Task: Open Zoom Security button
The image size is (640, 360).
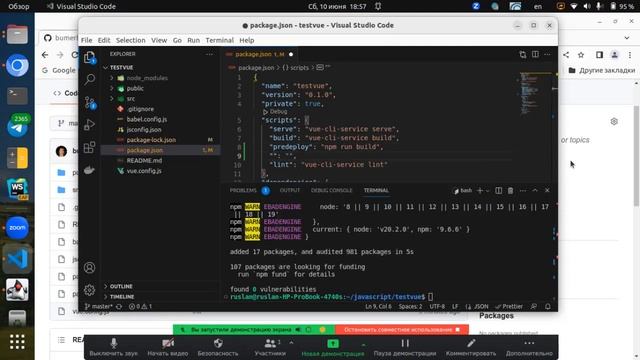Action: [x=218, y=347]
